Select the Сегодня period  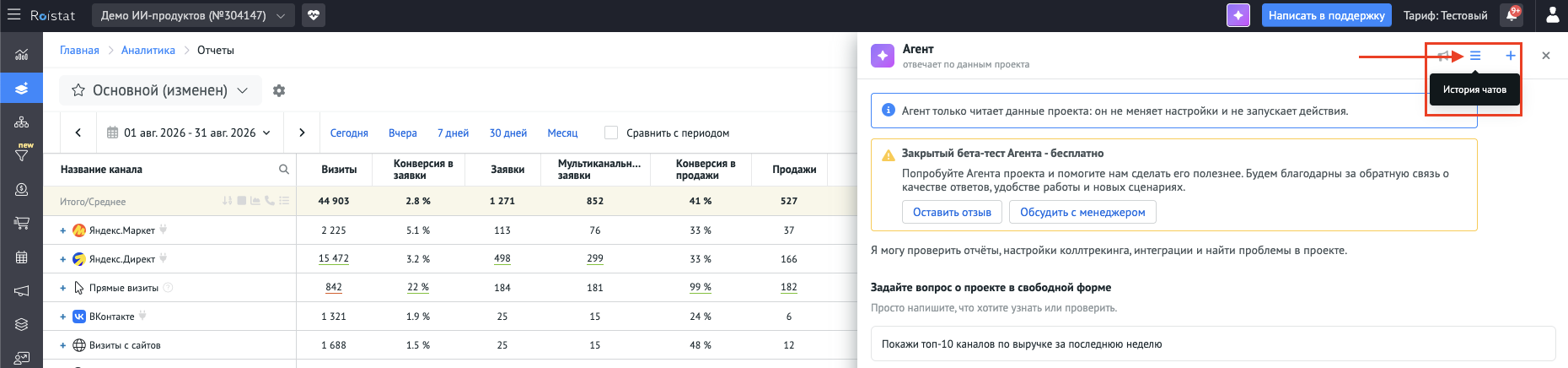[349, 133]
